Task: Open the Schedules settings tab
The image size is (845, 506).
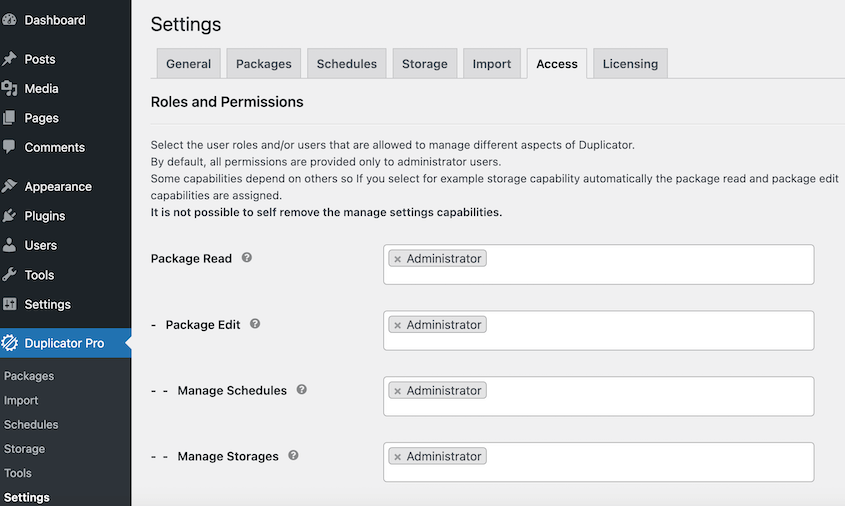Action: 347,64
